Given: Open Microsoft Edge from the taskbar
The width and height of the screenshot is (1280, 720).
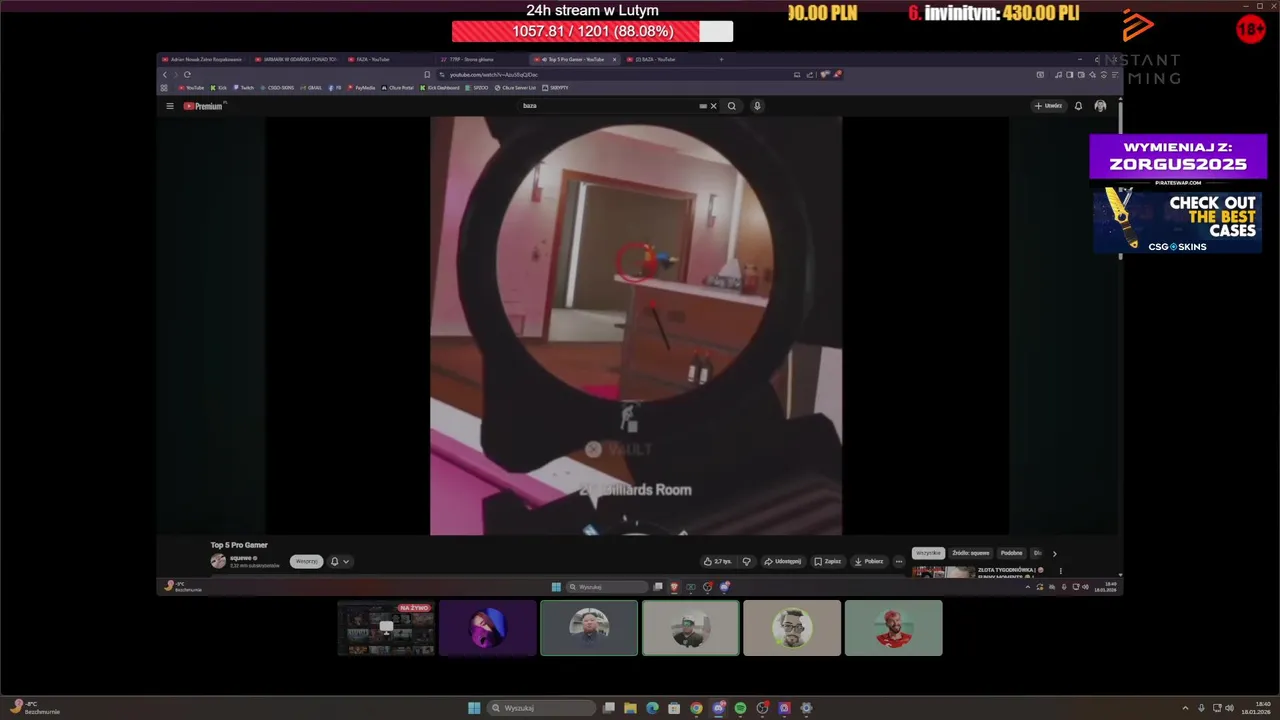Looking at the screenshot, I should 652,708.
